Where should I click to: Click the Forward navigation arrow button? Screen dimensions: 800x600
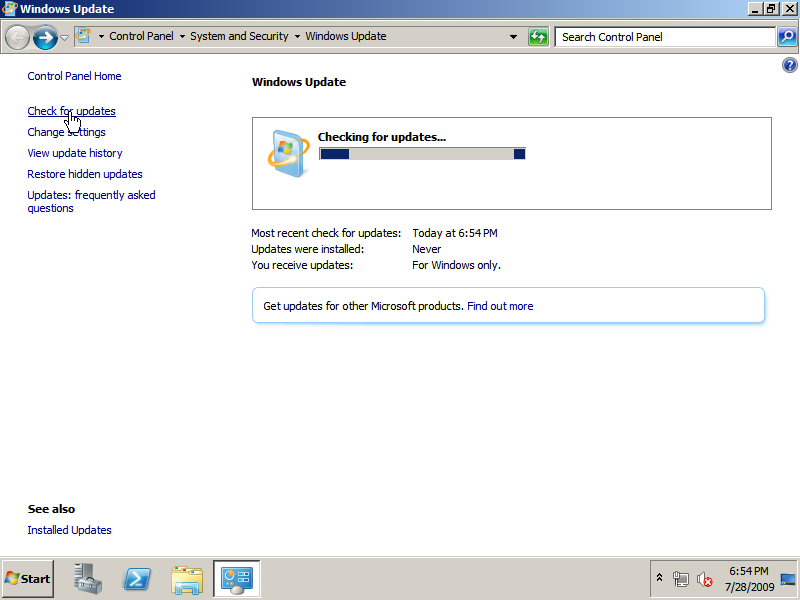[x=45, y=37]
